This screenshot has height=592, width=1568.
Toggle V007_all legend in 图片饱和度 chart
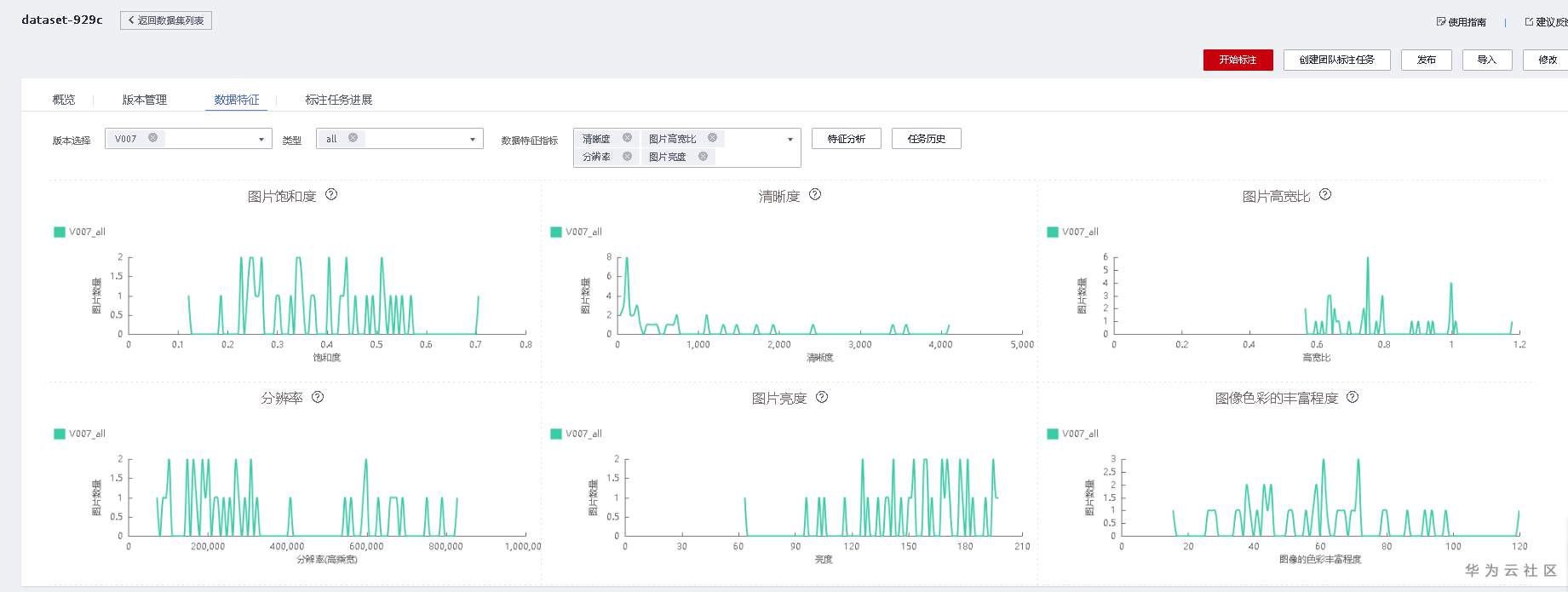click(79, 232)
